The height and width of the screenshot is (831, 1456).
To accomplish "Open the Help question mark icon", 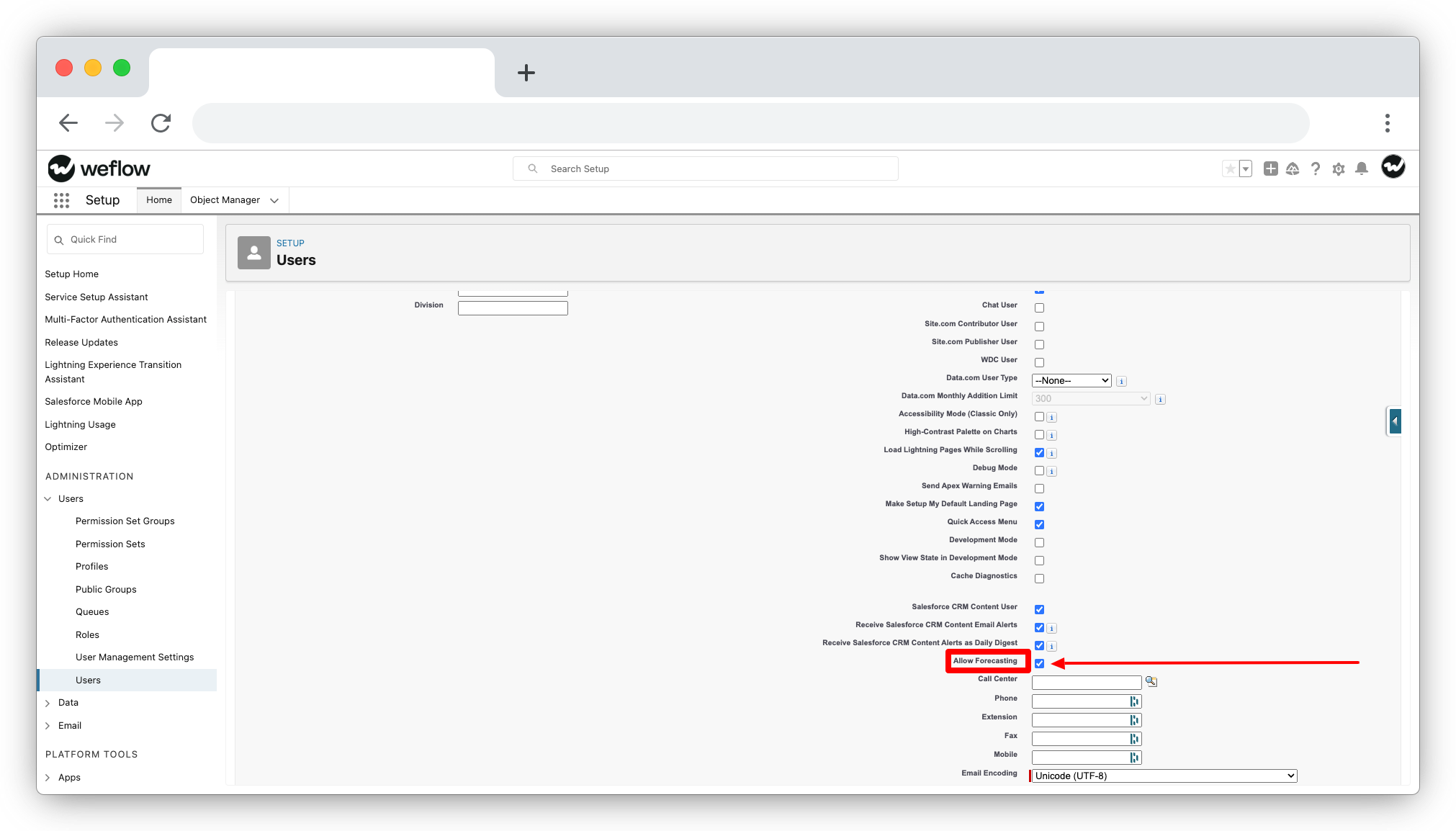I will tap(1316, 169).
